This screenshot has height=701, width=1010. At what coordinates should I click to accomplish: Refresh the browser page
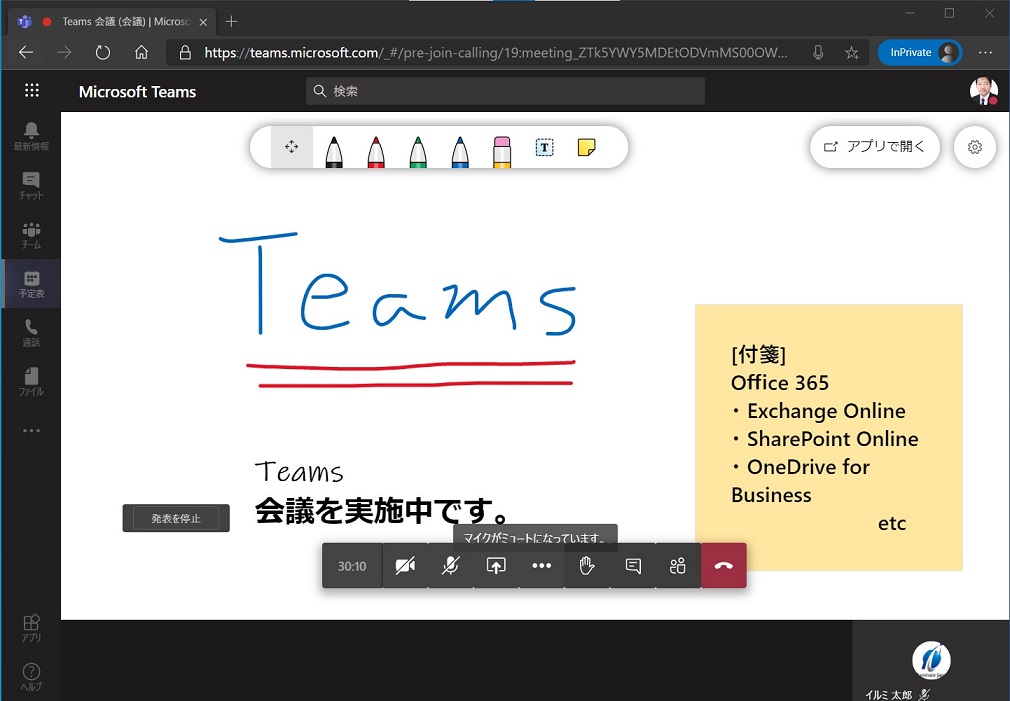pos(102,52)
